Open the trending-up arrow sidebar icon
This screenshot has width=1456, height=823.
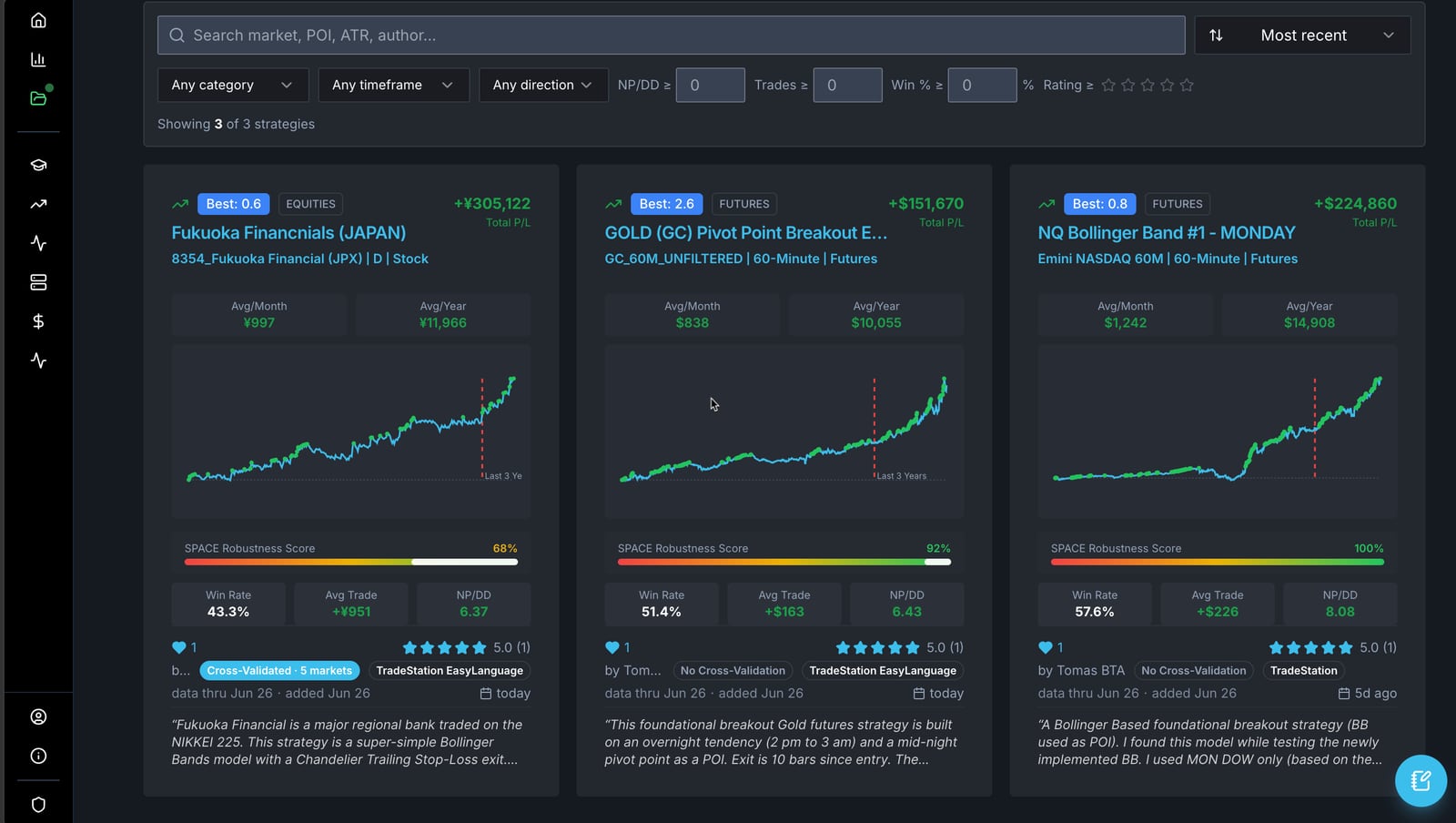38,204
